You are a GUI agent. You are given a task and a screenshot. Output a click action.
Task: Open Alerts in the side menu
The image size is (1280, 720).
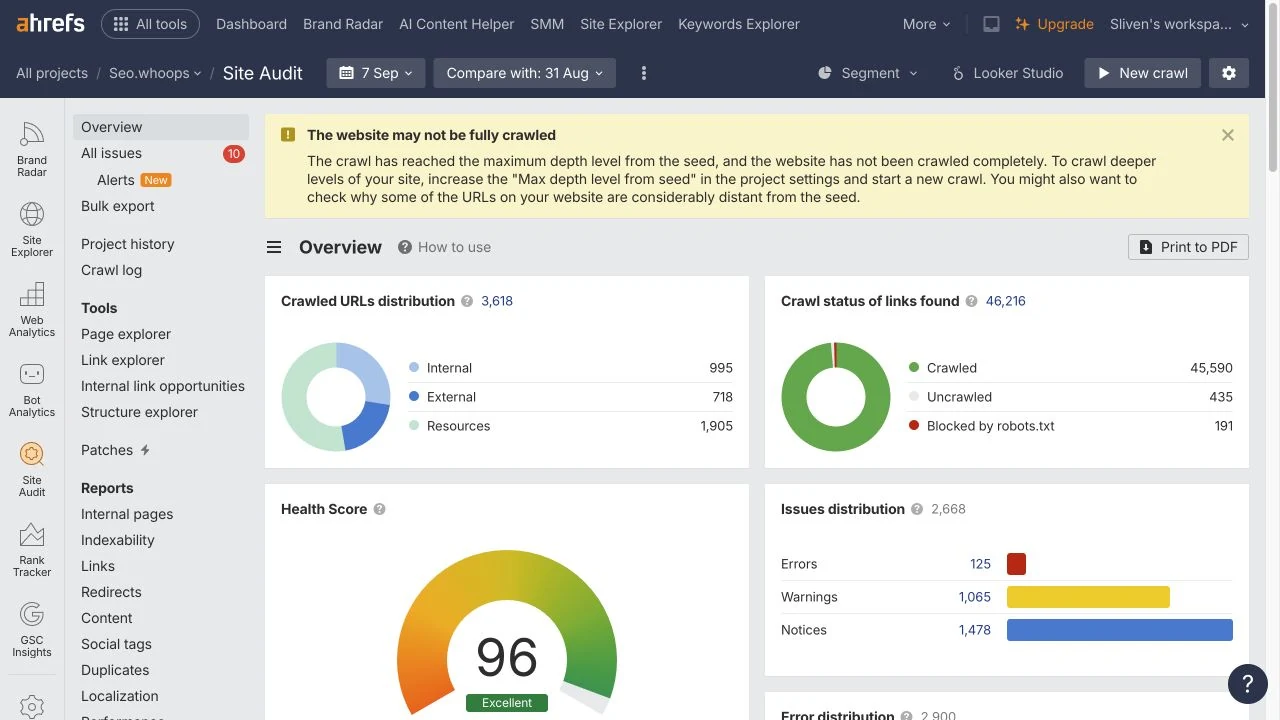(115, 180)
